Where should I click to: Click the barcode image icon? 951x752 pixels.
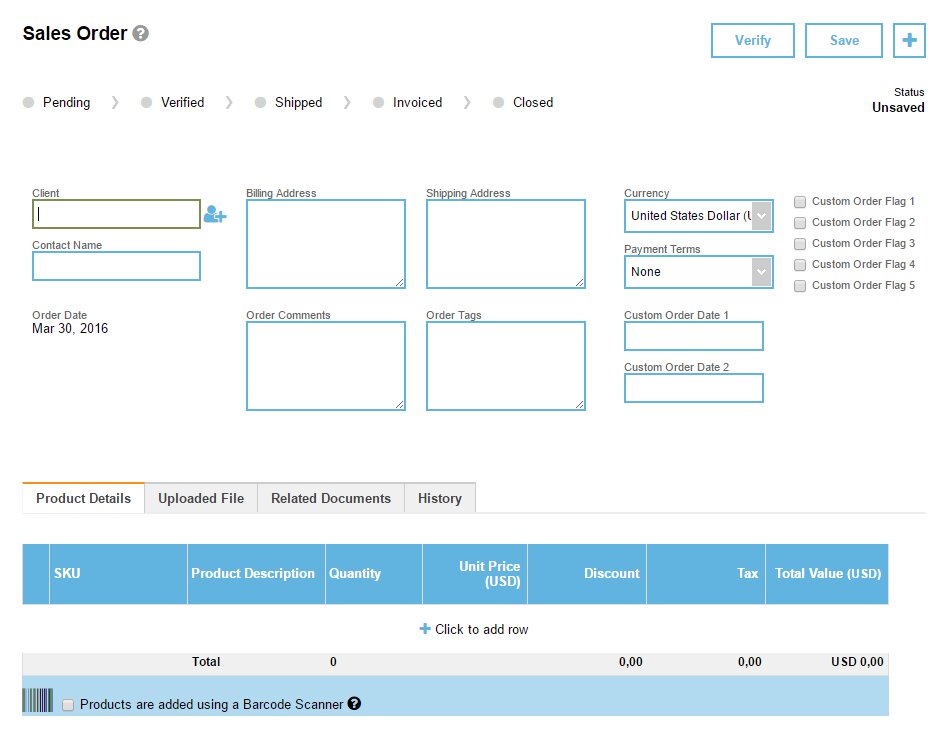point(38,701)
